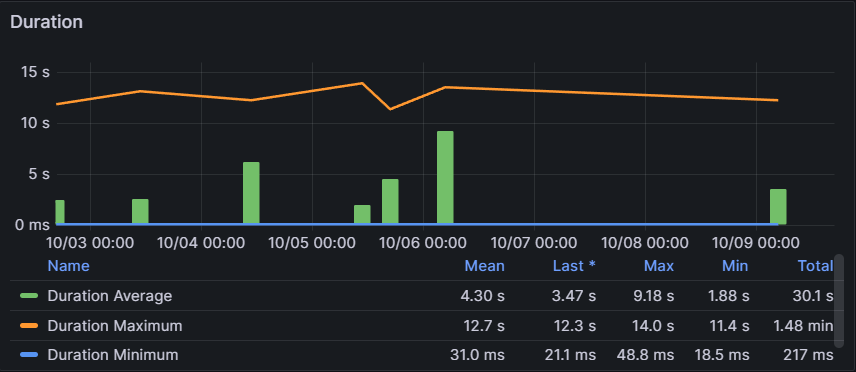Toggle Duration Maximum series in legend
Viewport: 856px width, 372px height.
click(115, 326)
